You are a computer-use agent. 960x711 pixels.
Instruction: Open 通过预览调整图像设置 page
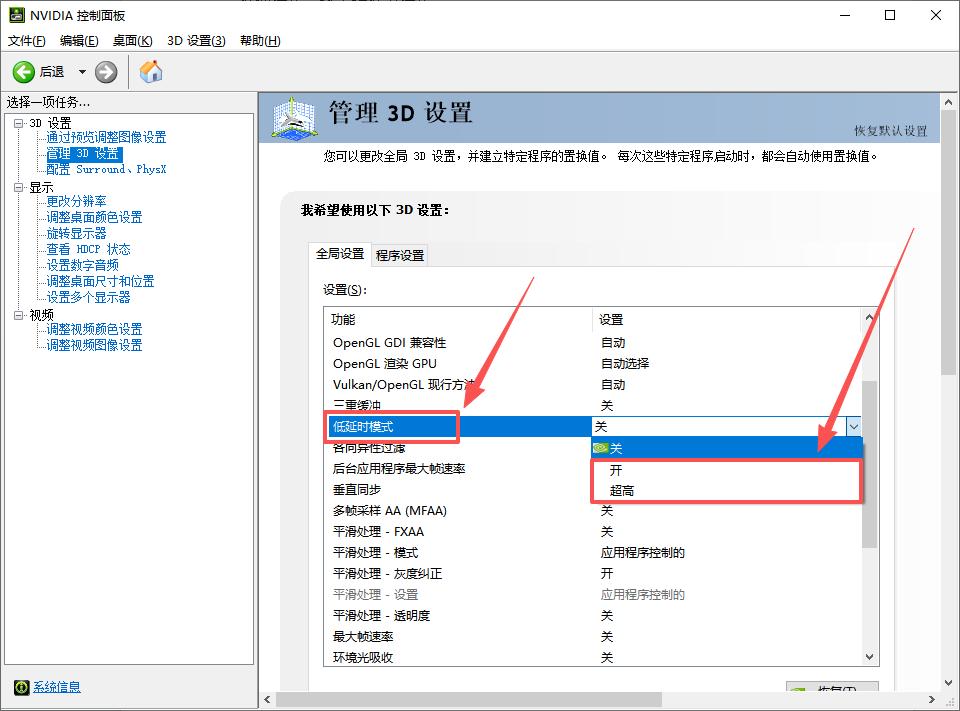[107, 137]
